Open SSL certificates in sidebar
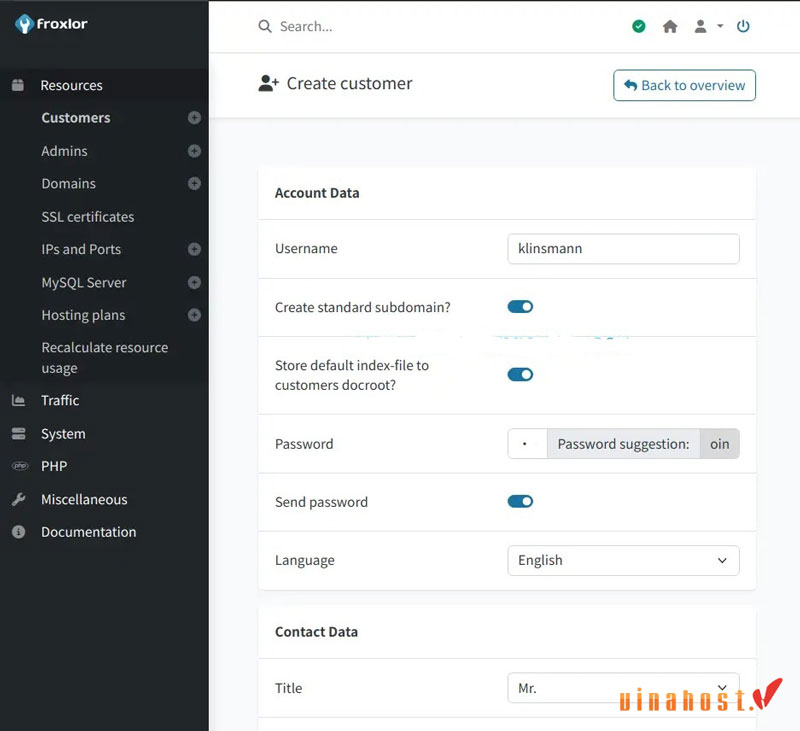Image resolution: width=800 pixels, height=731 pixels. coord(88,217)
